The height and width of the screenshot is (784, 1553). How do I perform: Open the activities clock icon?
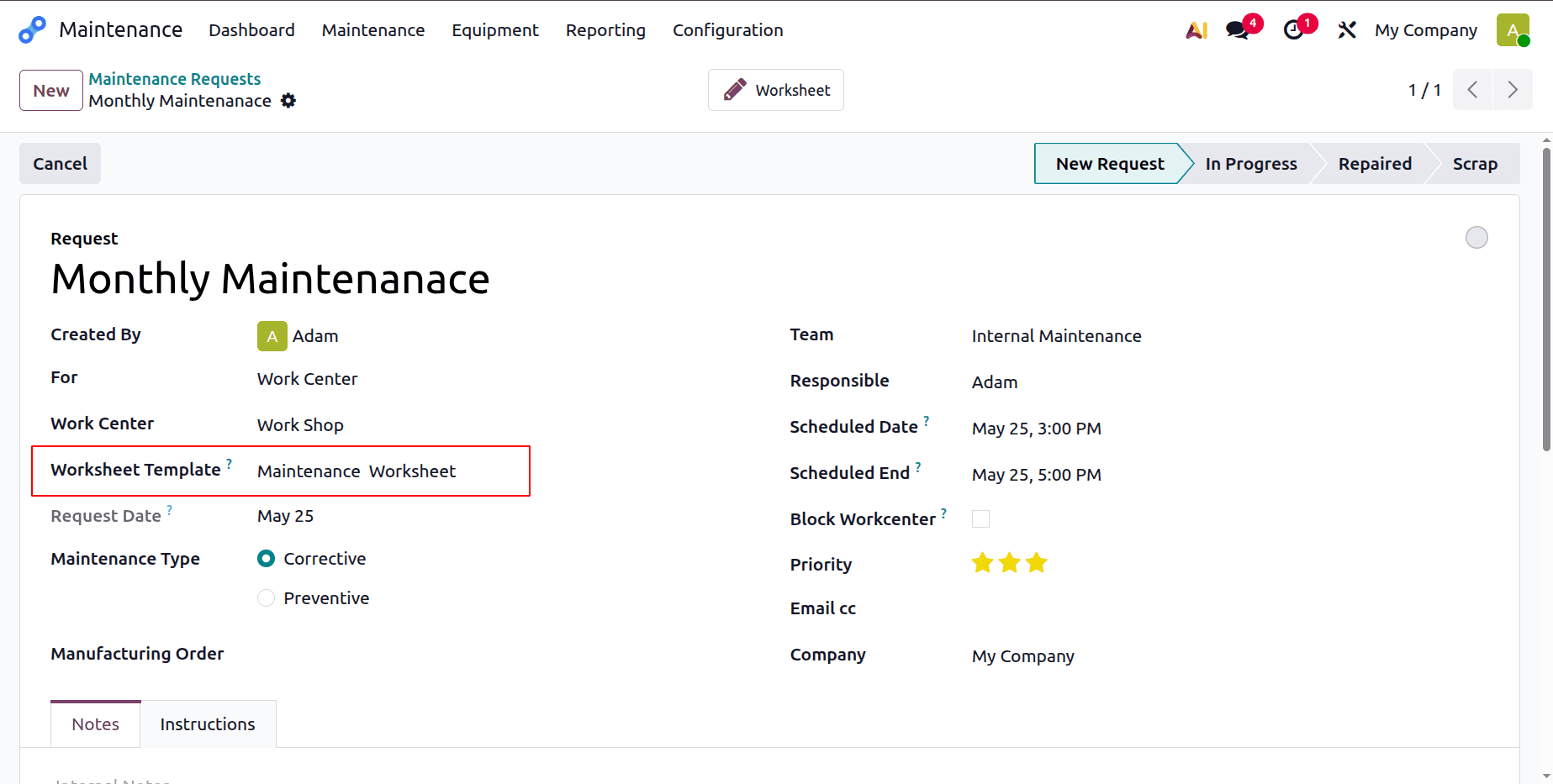[1293, 30]
